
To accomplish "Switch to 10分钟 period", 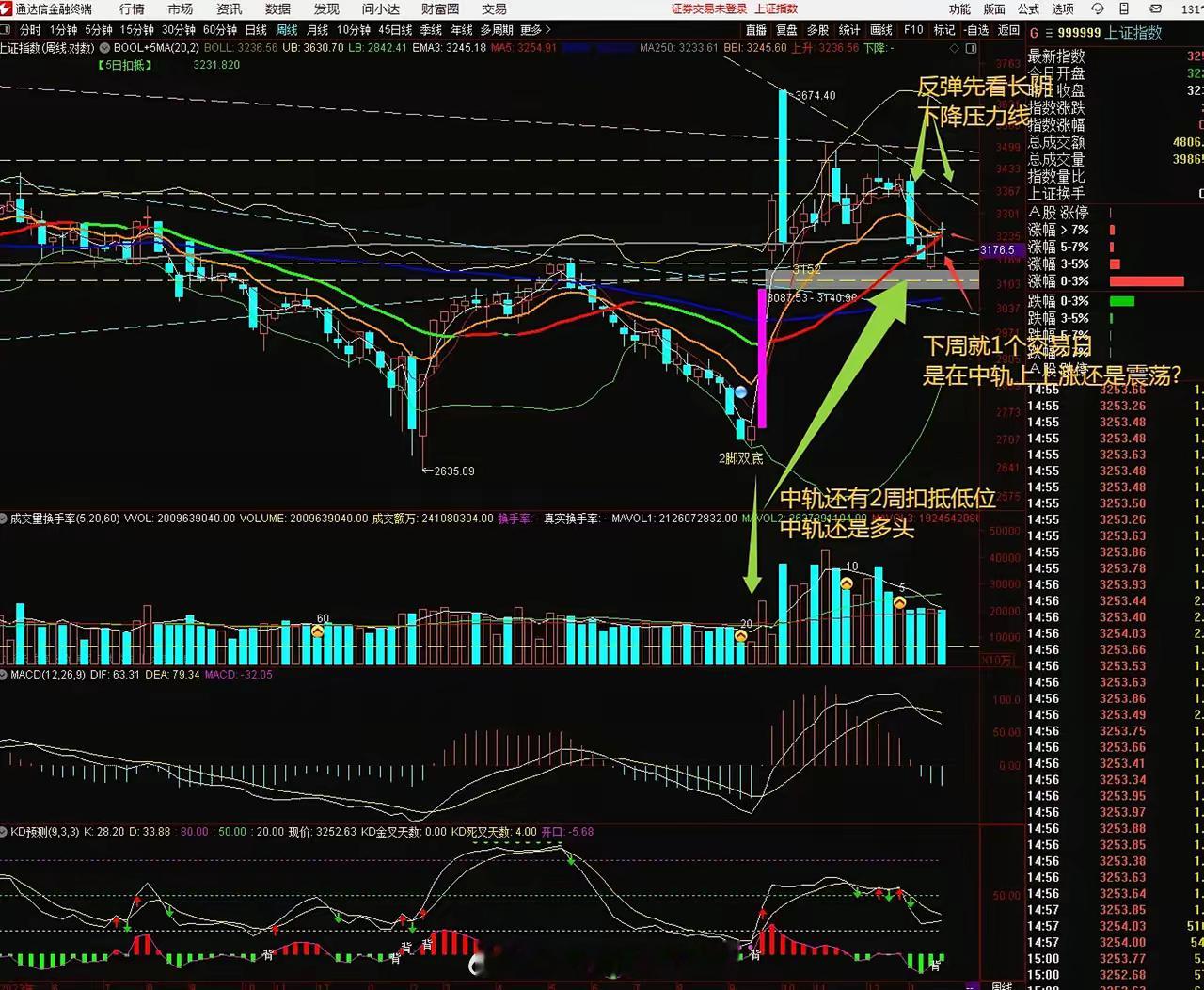I will point(355,30).
